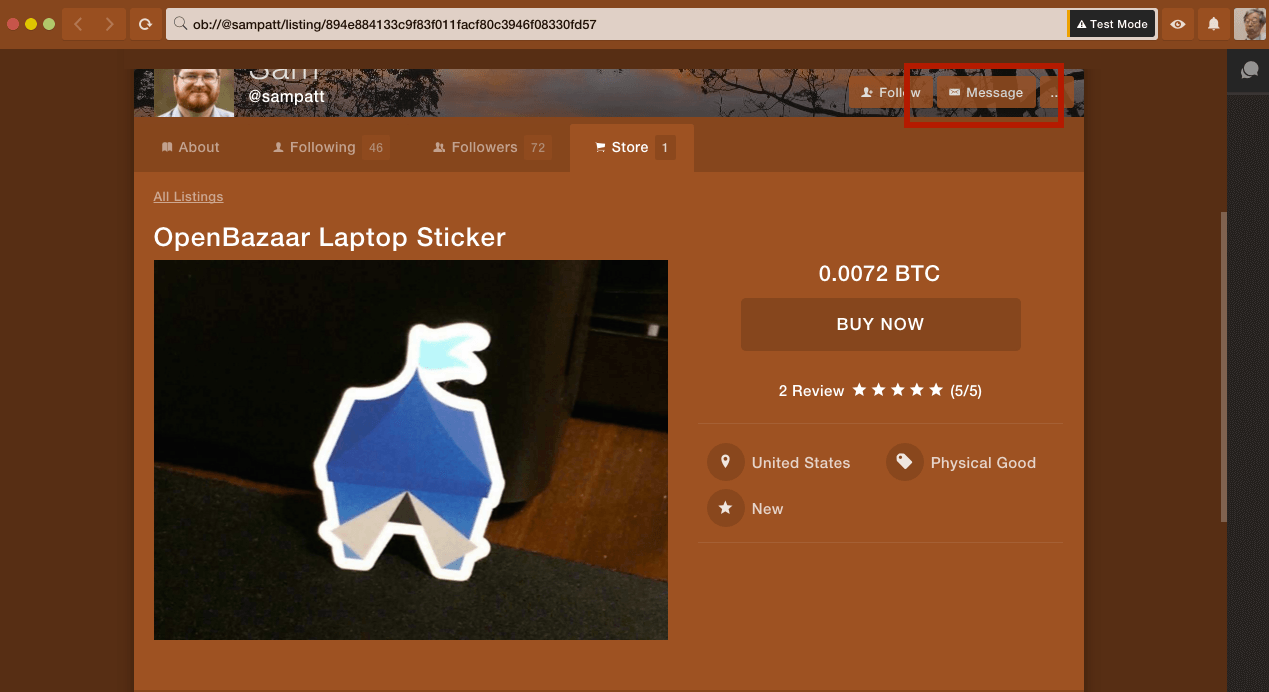This screenshot has width=1269, height=692.
Task: Send a Message to sampatt
Action: pyautogui.click(x=985, y=93)
